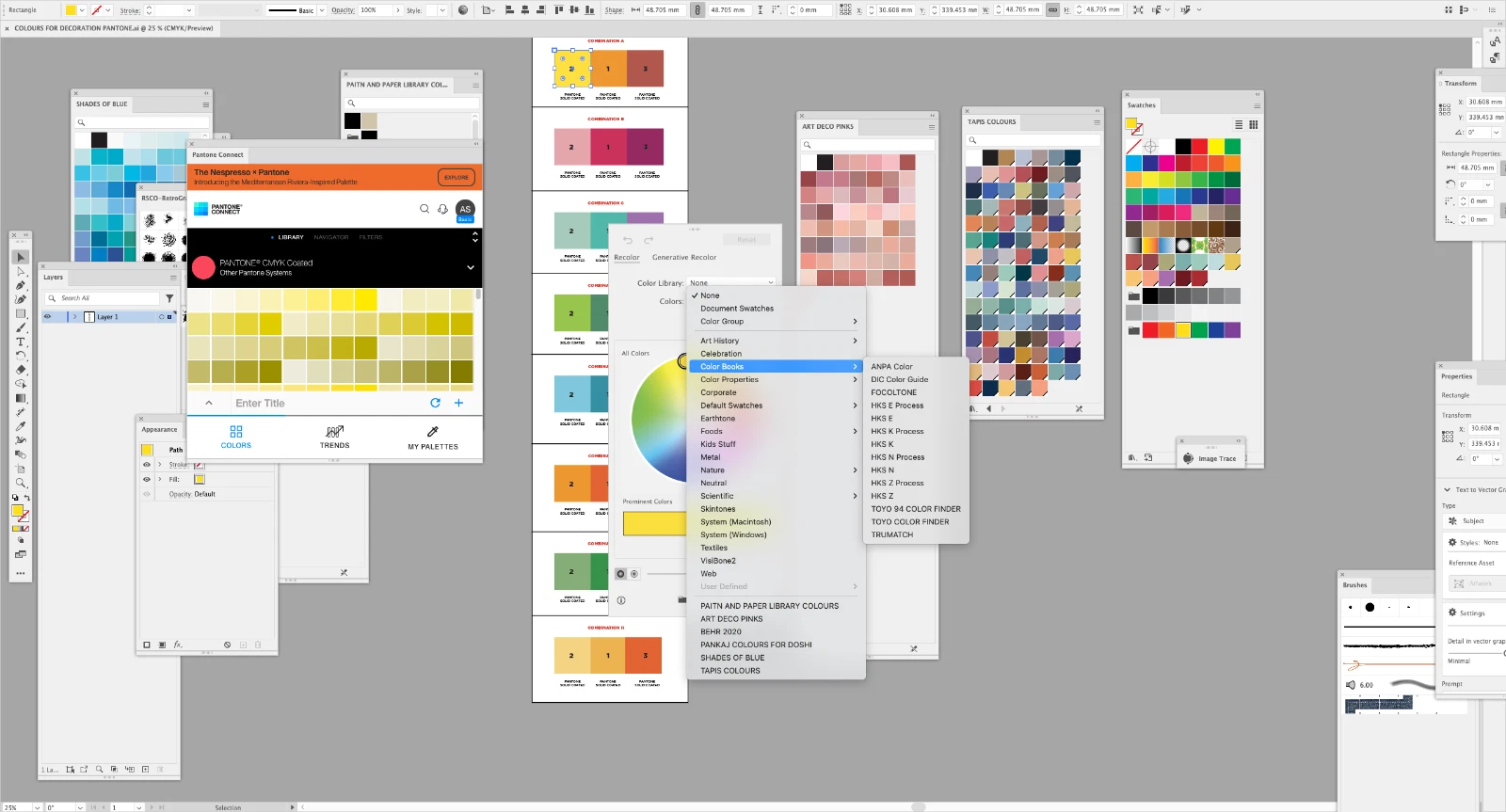Screen dimensions: 1506x812
Task: Toggle Fill visibility in Appearance panel
Action: [x=147, y=479]
